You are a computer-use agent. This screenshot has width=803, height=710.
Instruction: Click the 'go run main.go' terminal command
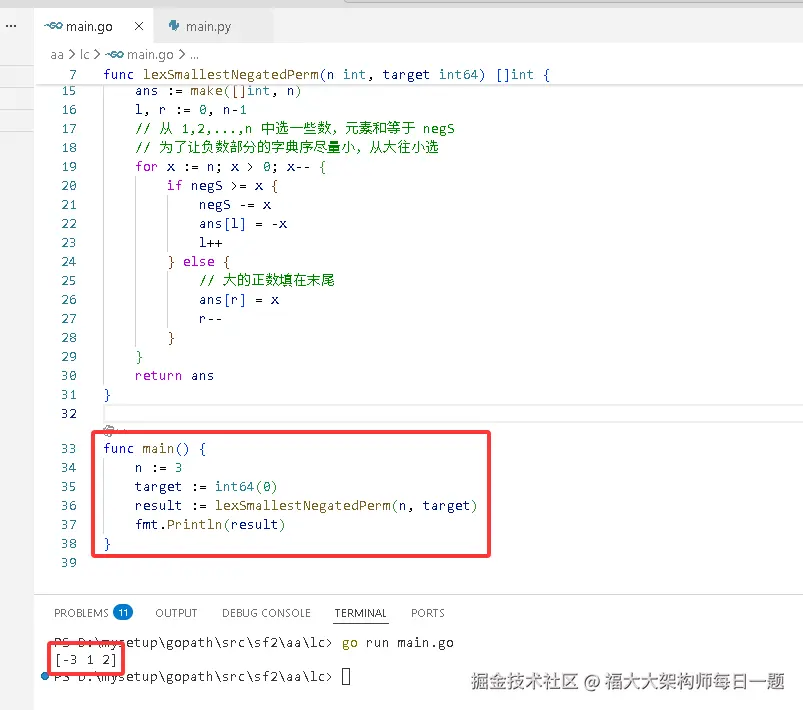[397, 643]
